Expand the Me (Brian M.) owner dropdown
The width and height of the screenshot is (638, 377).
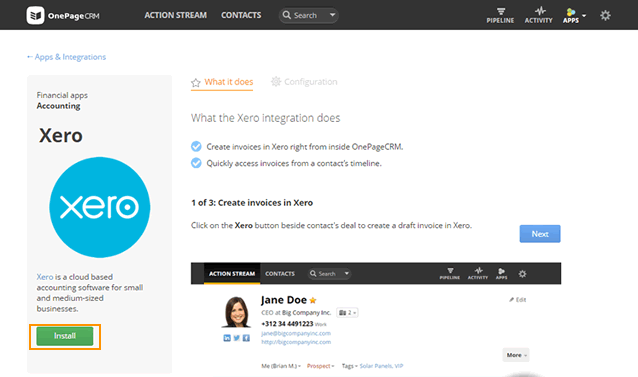(281, 366)
